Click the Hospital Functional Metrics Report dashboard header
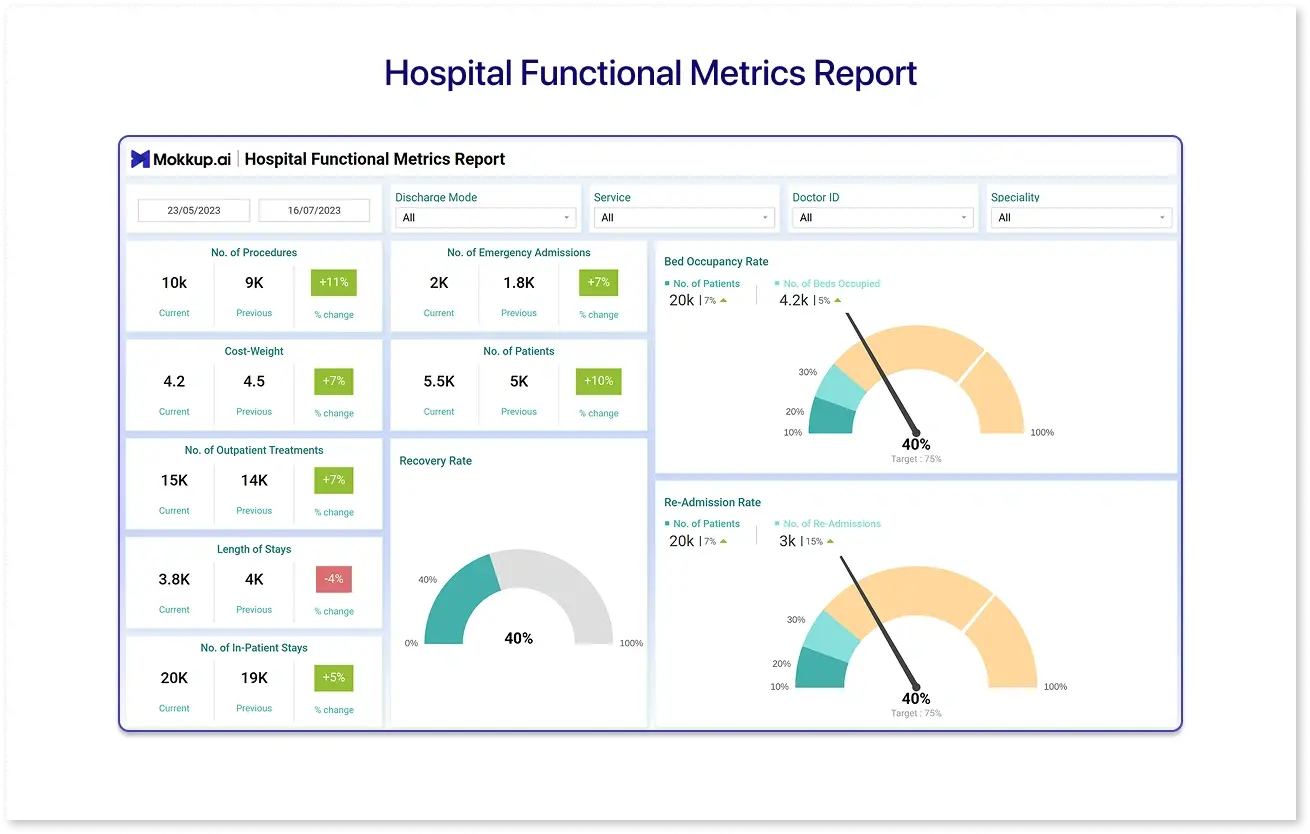 375,159
